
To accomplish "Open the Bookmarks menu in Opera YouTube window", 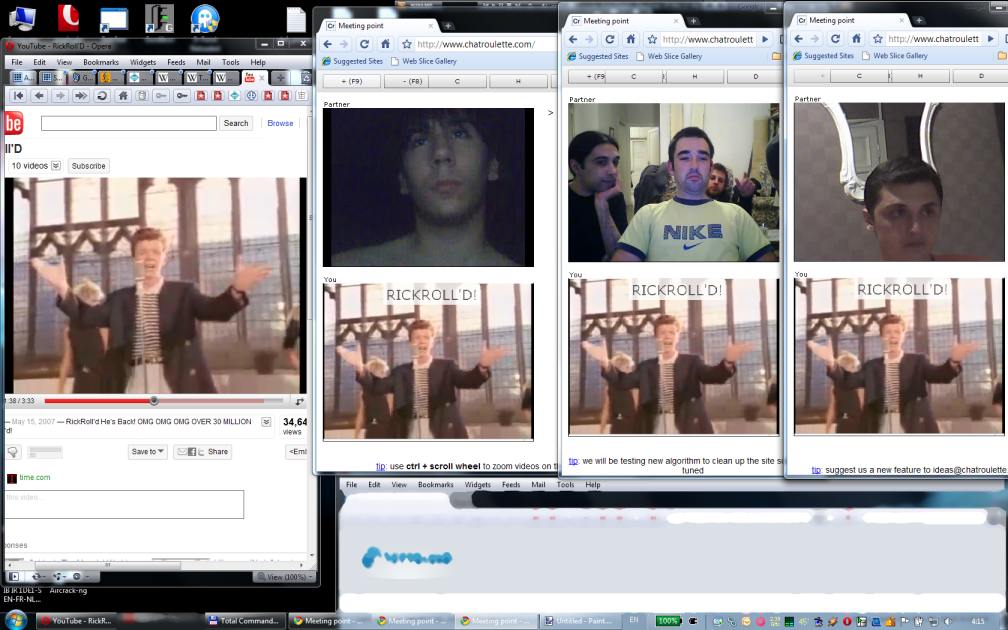I will pyautogui.click(x=101, y=62).
